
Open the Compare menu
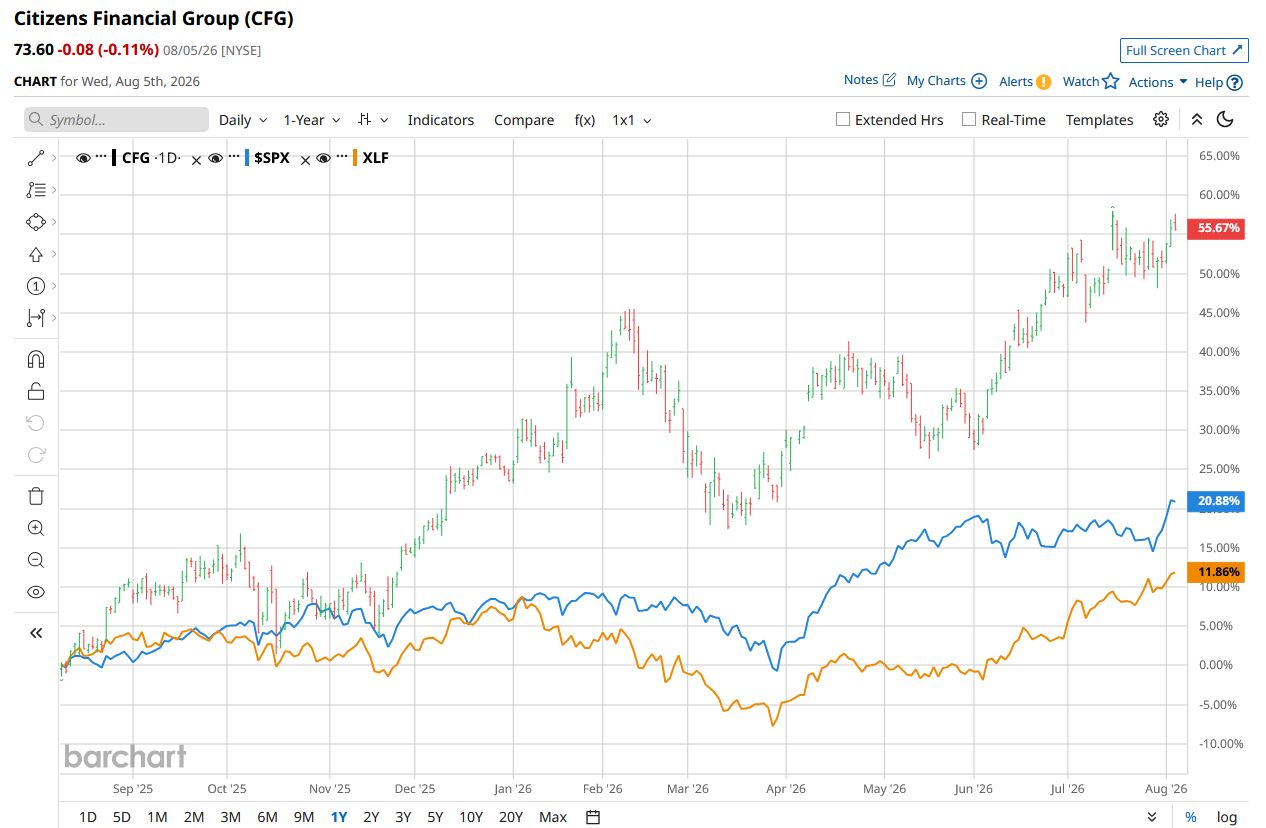524,119
